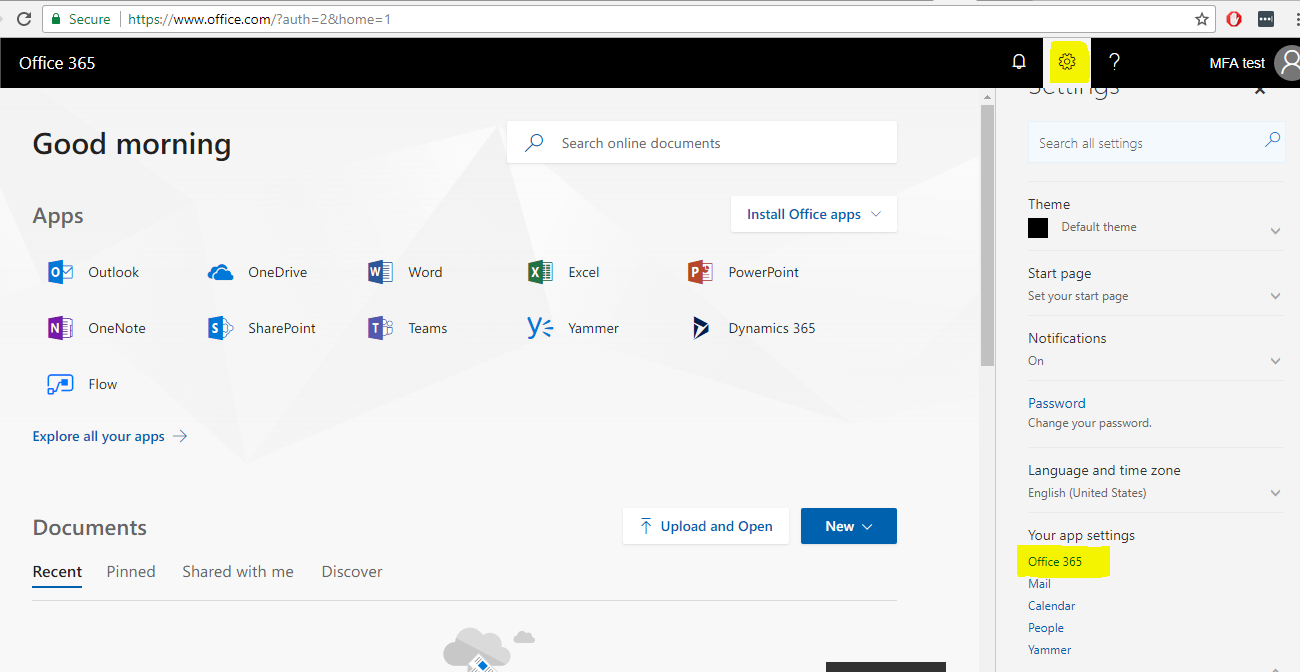Launch Dynamics 365
This screenshot has width=1300, height=672.
(752, 328)
